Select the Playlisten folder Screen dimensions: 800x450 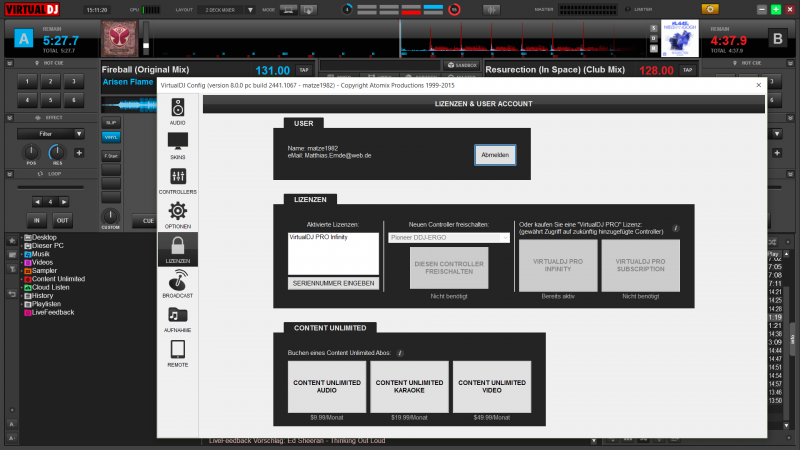pos(46,304)
